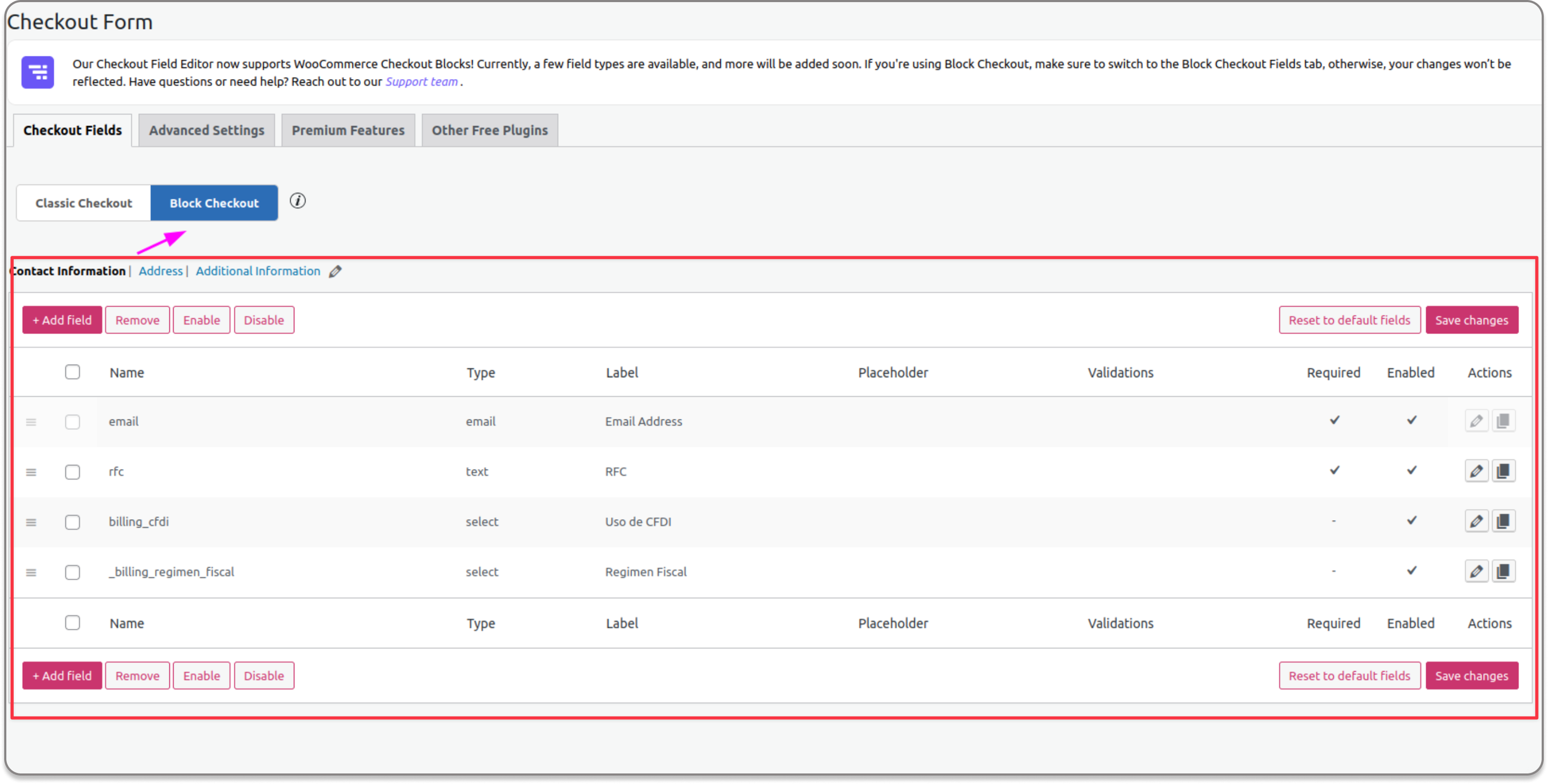Click the top Add field button
The height and width of the screenshot is (784, 1548).
(x=62, y=320)
